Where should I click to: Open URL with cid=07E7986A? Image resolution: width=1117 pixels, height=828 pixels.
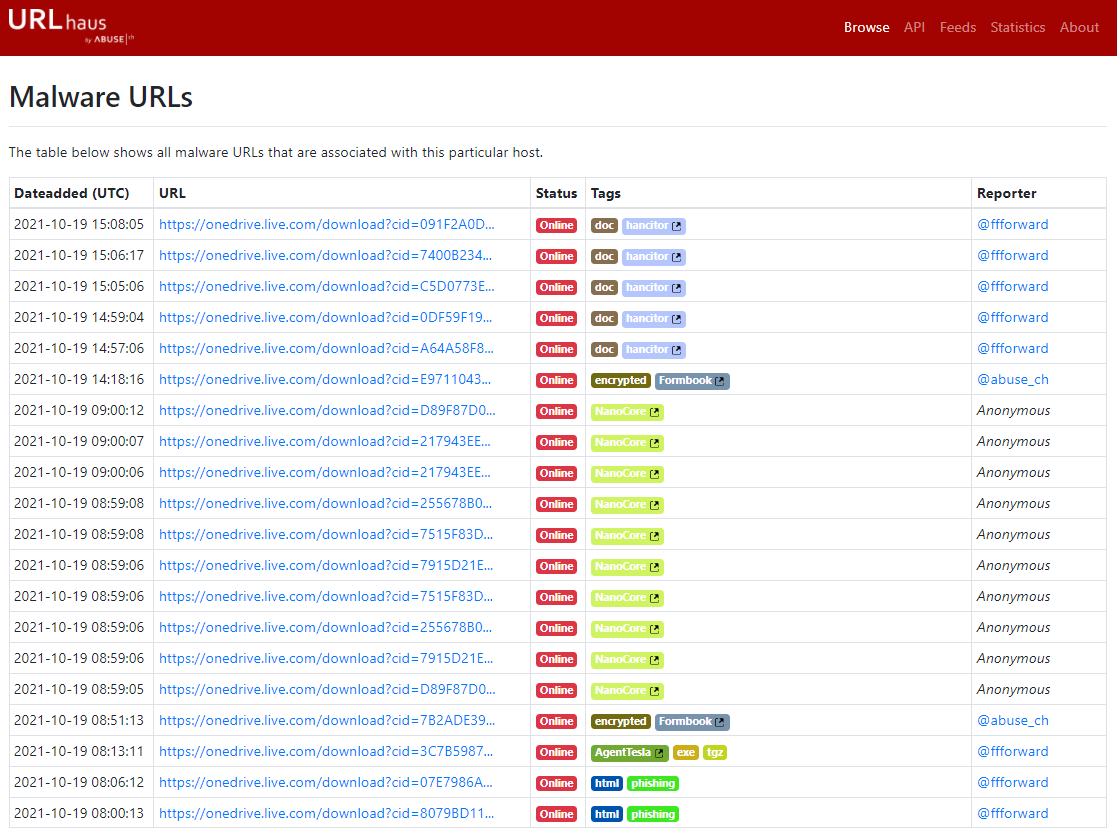326,782
